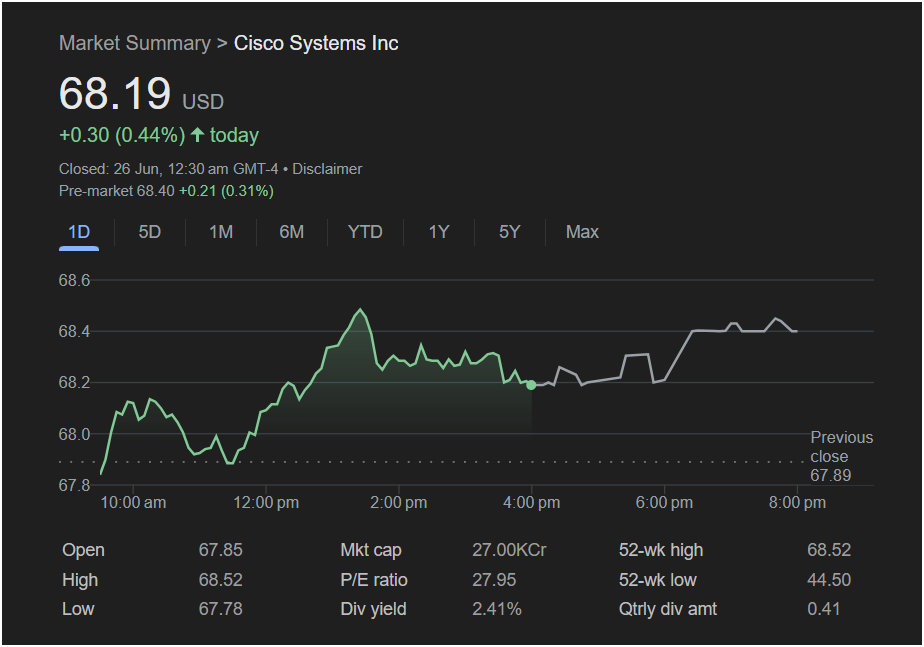The width and height of the screenshot is (924, 647).
Task: Click the 52-wk low value 44.50
Action: [829, 580]
